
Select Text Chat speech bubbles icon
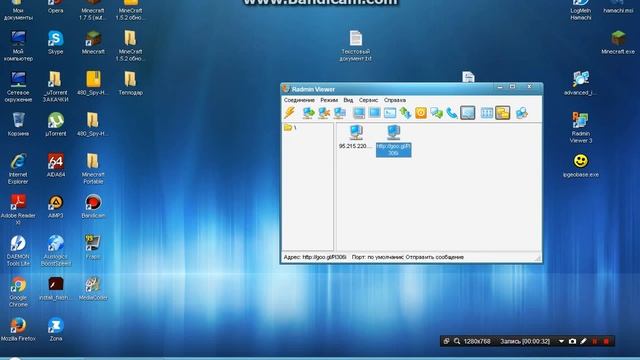click(x=436, y=113)
